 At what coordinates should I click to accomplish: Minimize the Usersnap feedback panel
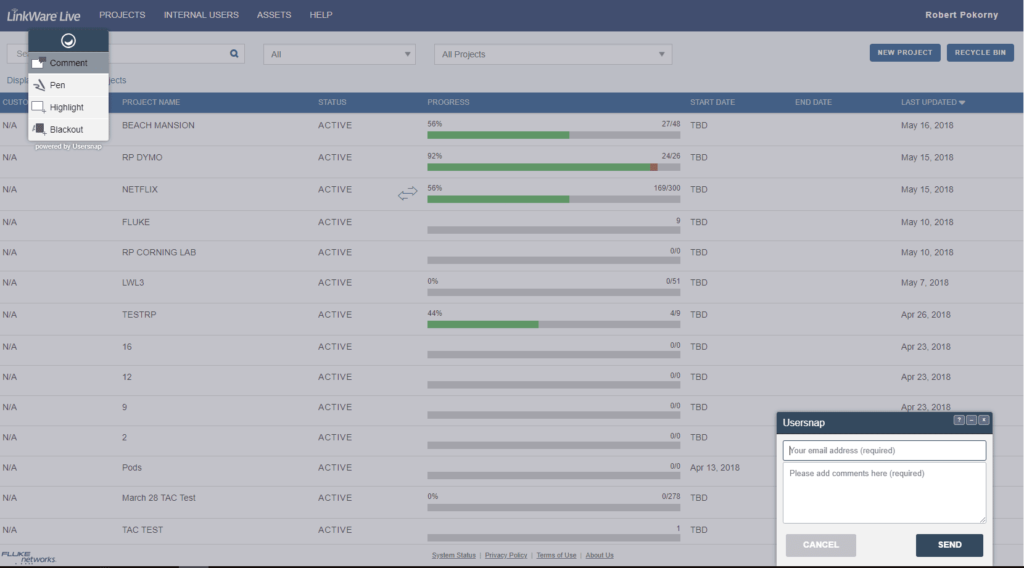[x=971, y=421]
